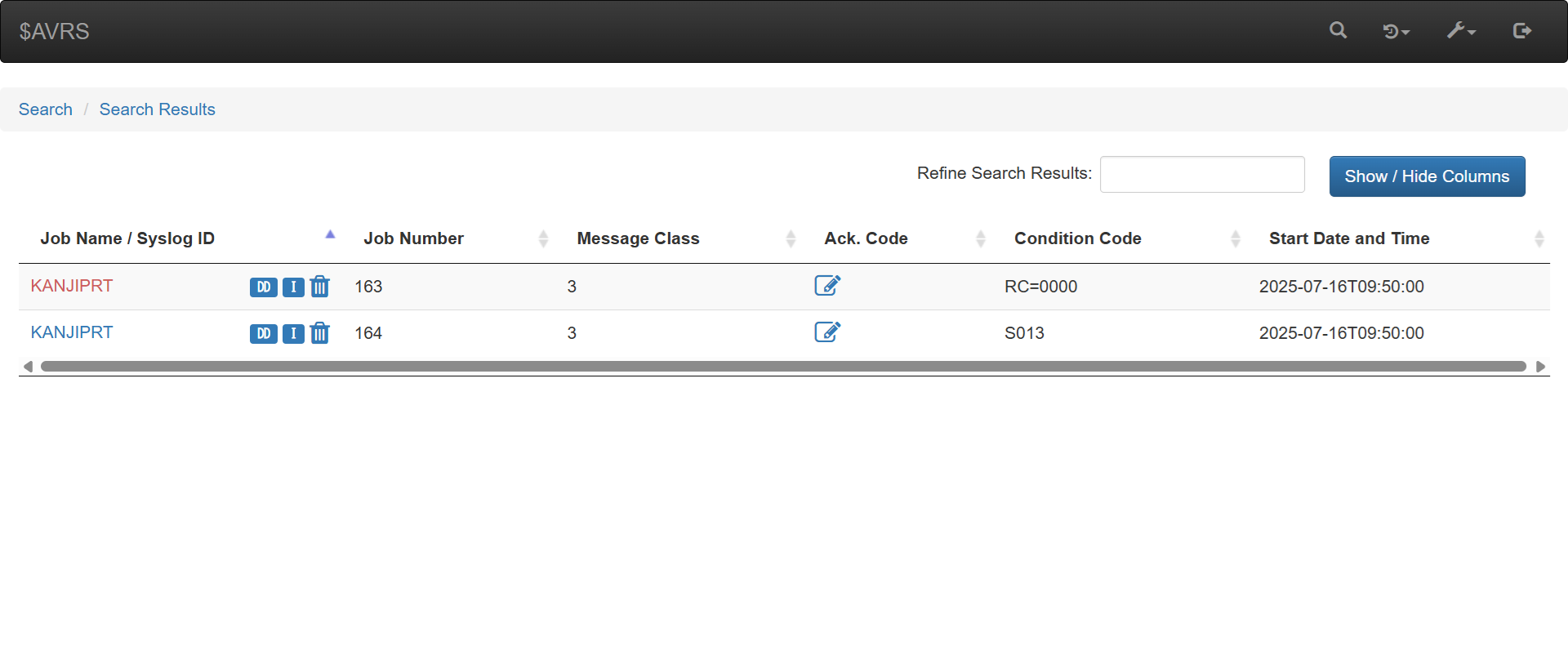The image size is (1568, 668).
Task: Click the horizontal scrollbar right arrow
Action: pos(1540,367)
